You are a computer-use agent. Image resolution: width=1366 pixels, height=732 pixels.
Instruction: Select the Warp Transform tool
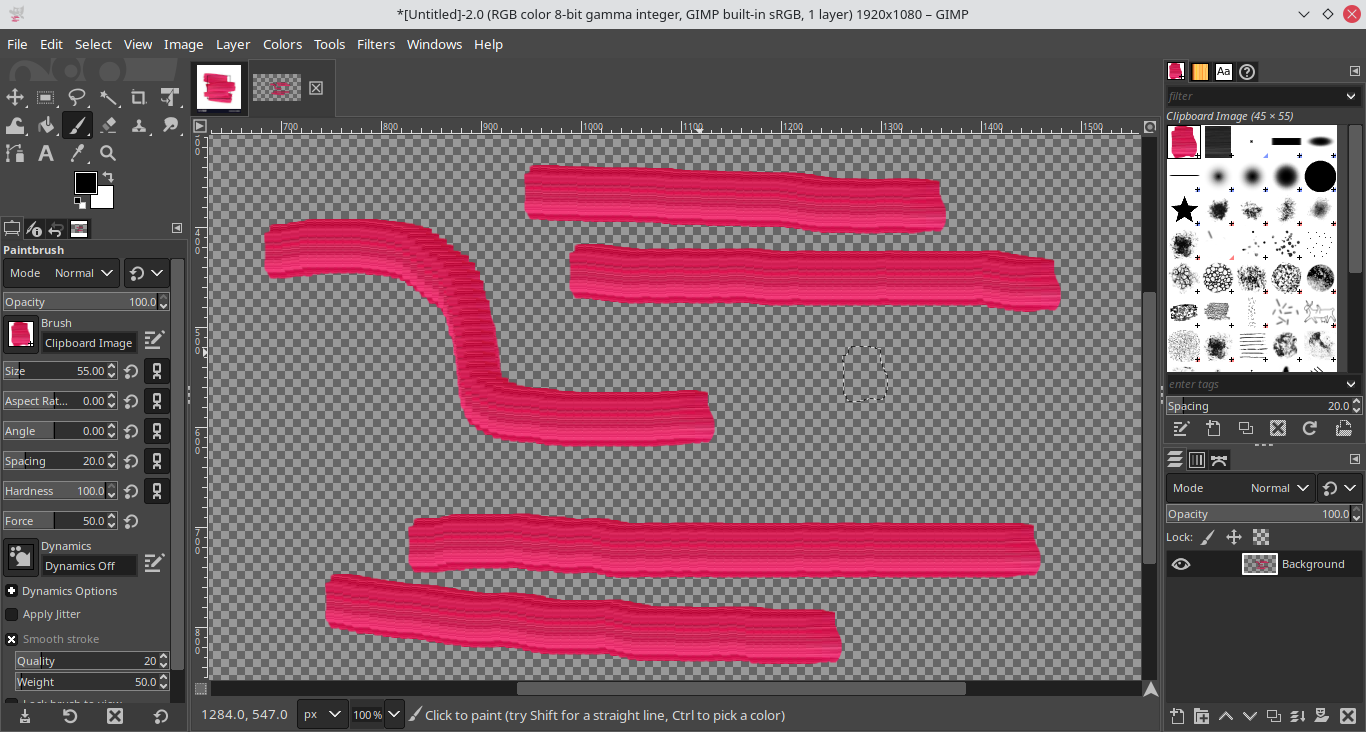[x=15, y=125]
